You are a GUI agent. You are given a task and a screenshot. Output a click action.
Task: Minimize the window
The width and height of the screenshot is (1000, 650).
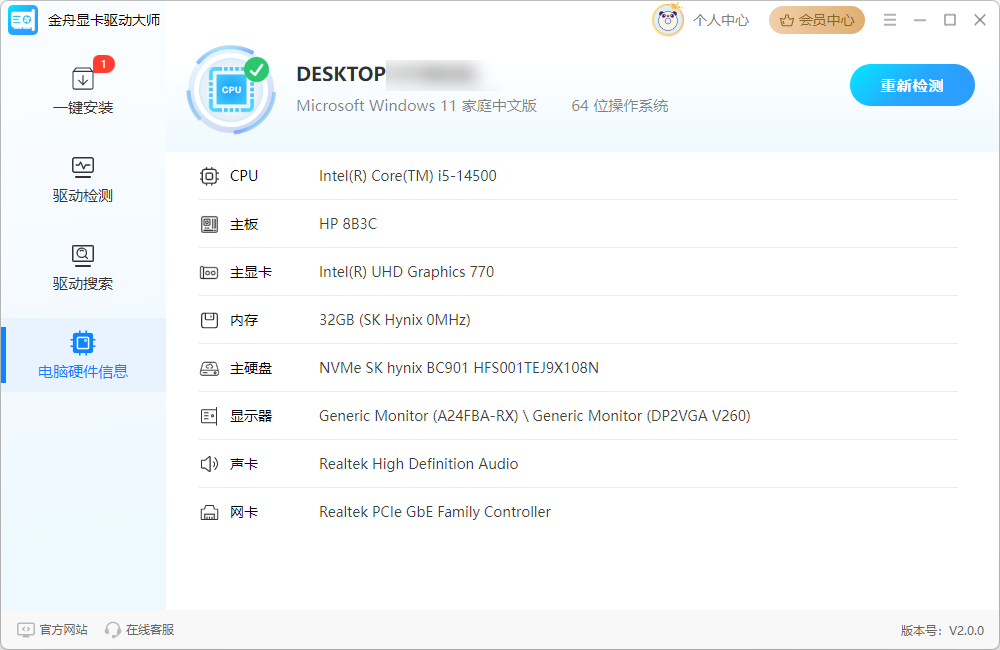click(x=920, y=20)
